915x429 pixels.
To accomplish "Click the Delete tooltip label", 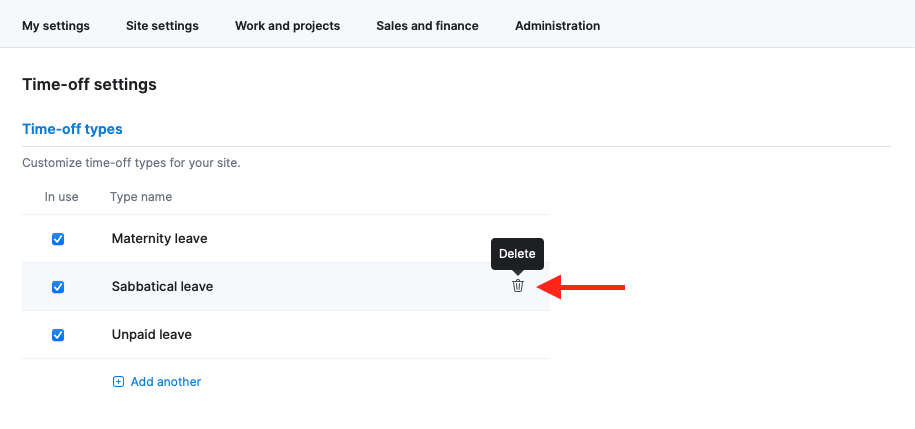I will 517,254.
